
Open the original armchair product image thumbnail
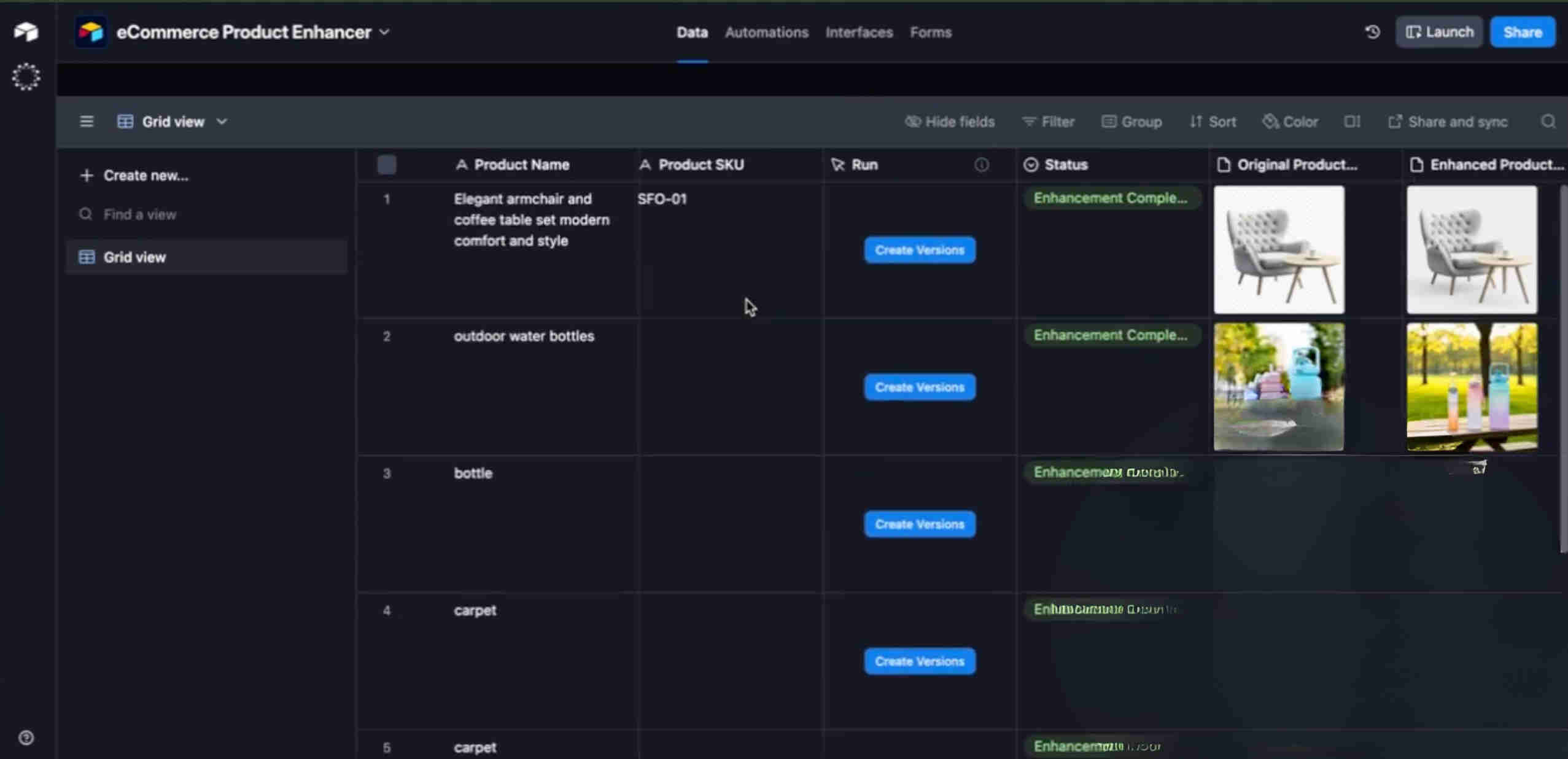[1279, 250]
